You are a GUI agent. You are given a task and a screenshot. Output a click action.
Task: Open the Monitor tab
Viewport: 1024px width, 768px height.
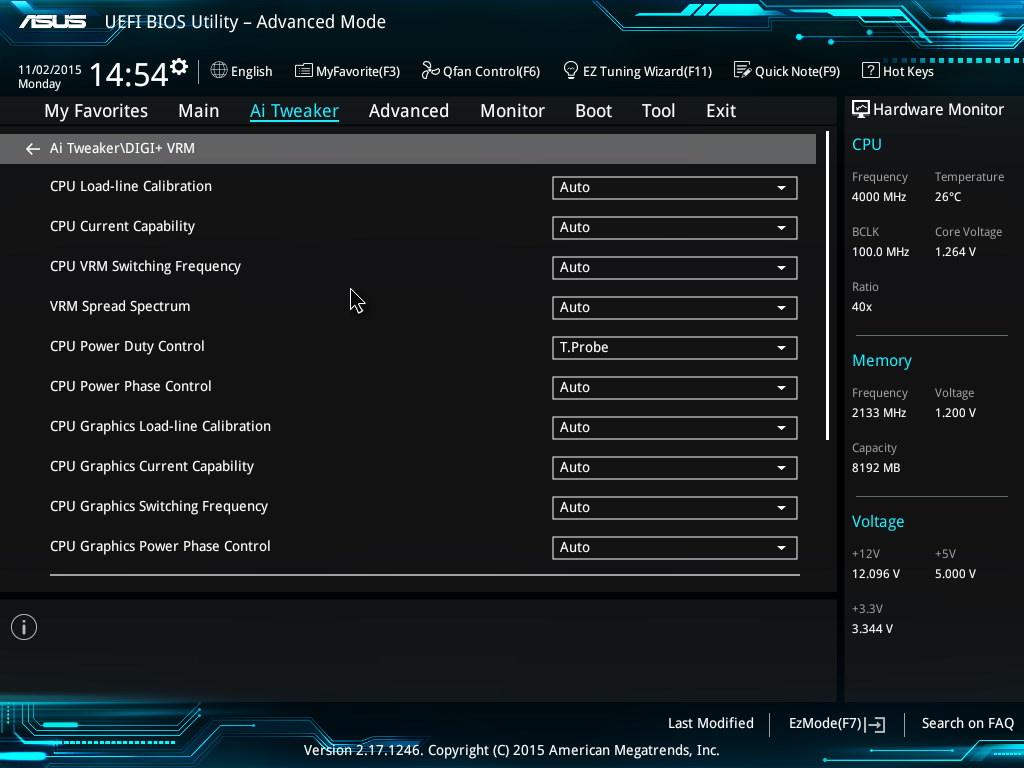pyautogui.click(x=512, y=111)
